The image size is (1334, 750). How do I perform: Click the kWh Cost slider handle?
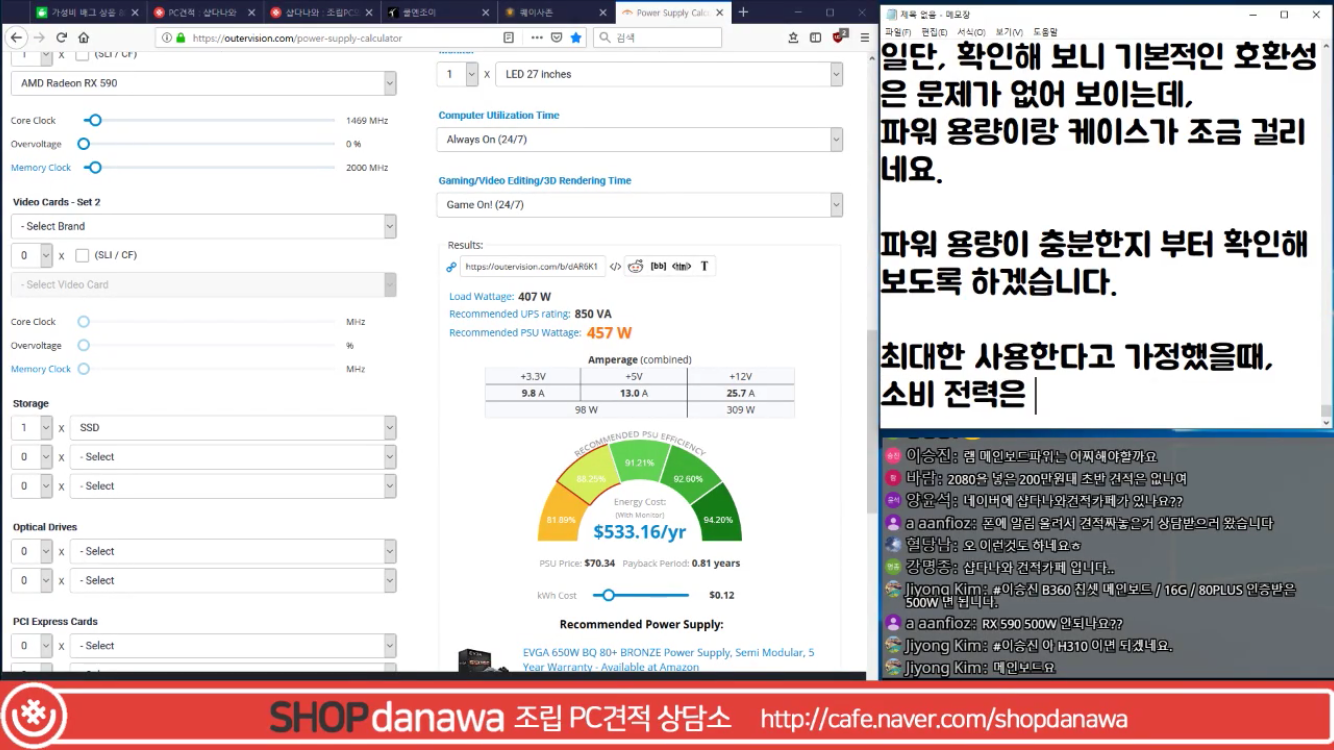(609, 595)
